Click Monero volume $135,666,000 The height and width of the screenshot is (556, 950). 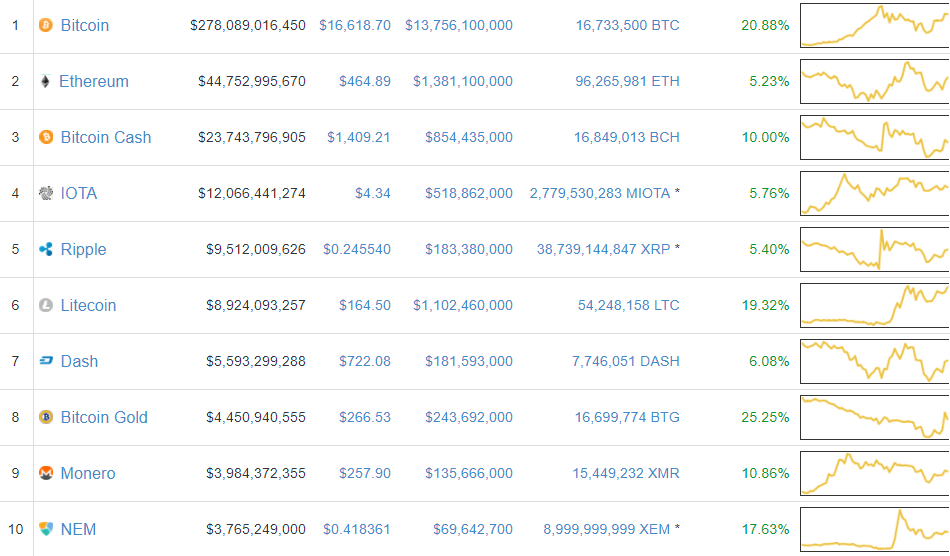pyautogui.click(x=469, y=474)
